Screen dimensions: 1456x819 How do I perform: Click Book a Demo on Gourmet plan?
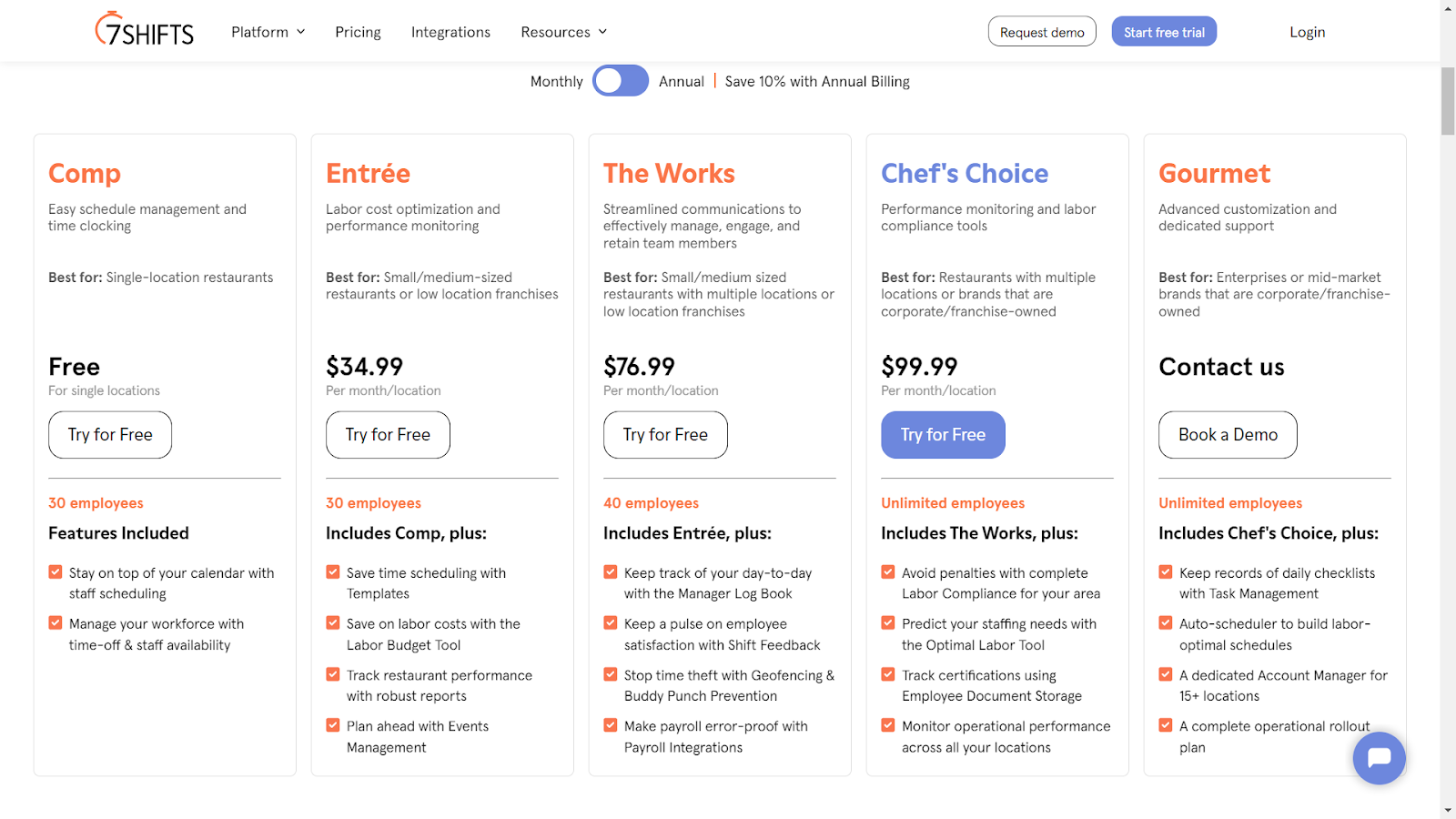1228,434
